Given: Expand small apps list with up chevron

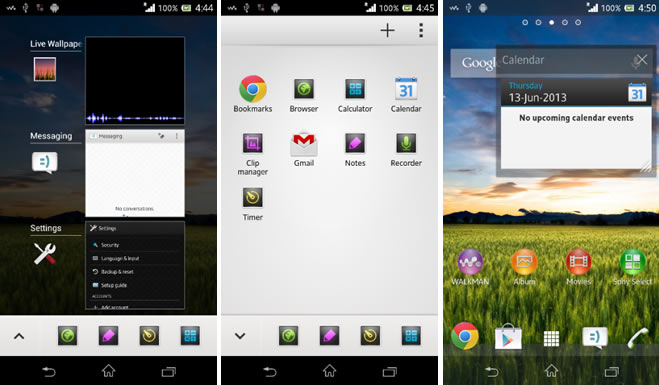Looking at the screenshot, I should [x=19, y=336].
